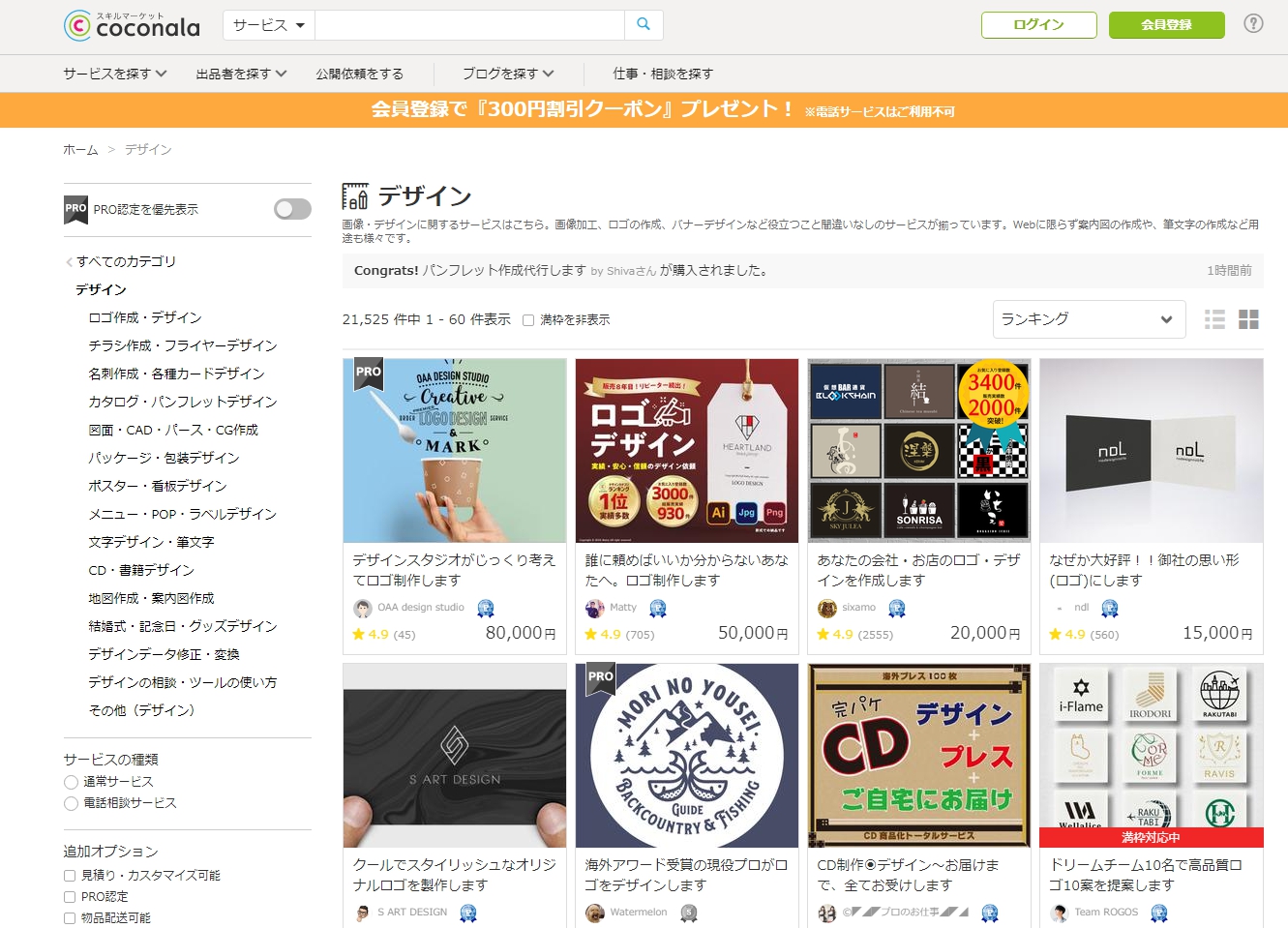The height and width of the screenshot is (928, 1288).
Task: Click the ログイン button
Action: pyautogui.click(x=1038, y=25)
